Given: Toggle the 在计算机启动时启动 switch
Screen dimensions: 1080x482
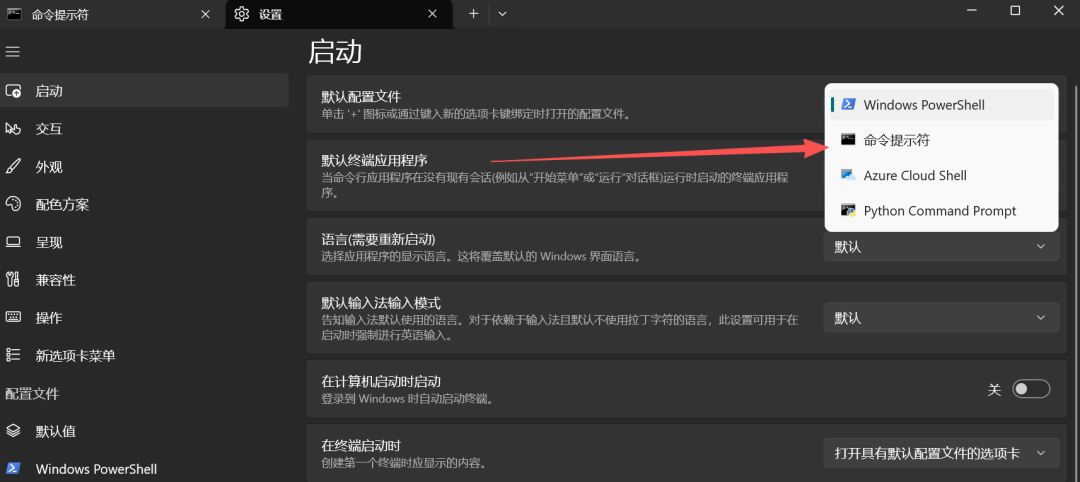Looking at the screenshot, I should (x=1031, y=389).
